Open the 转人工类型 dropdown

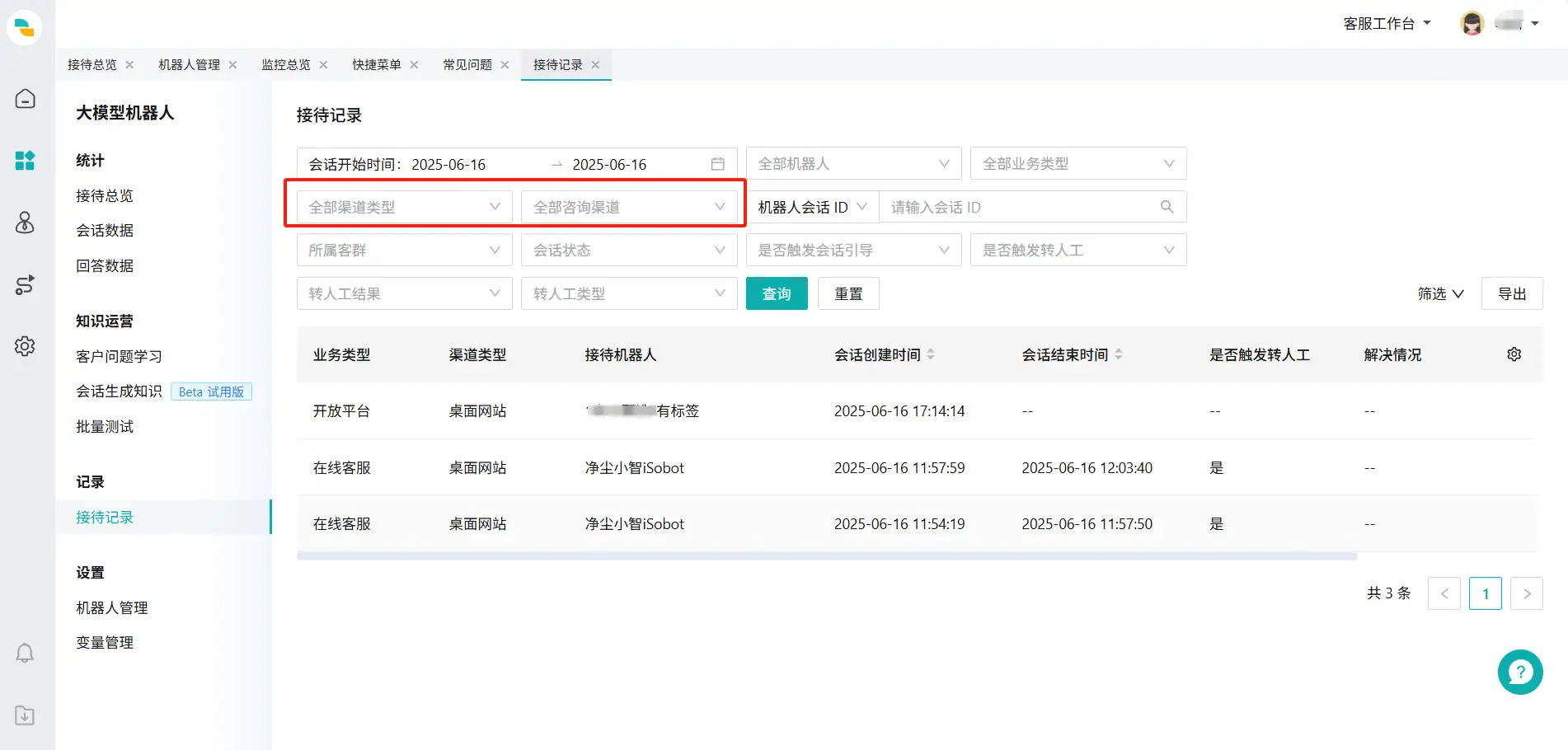(x=629, y=293)
